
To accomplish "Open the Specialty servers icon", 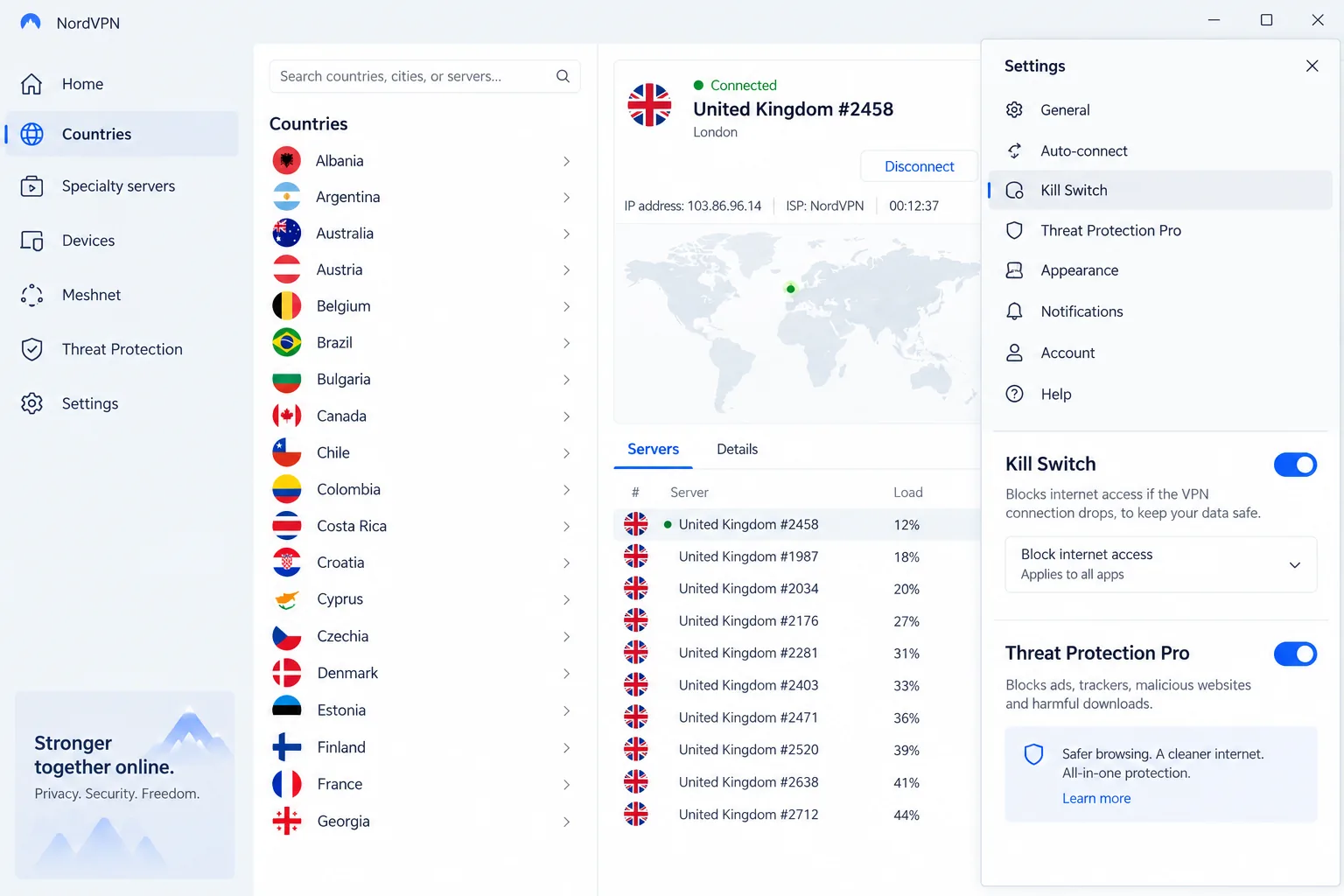I will [x=31, y=186].
